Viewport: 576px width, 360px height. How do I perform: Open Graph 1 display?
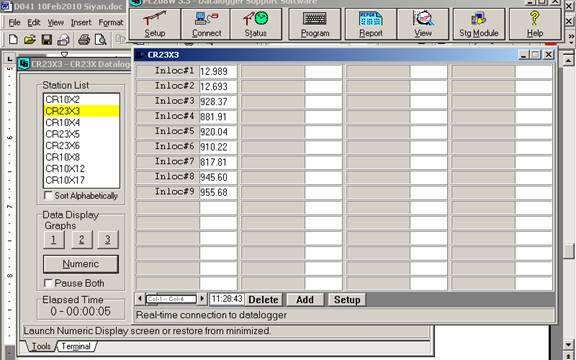(x=54, y=240)
